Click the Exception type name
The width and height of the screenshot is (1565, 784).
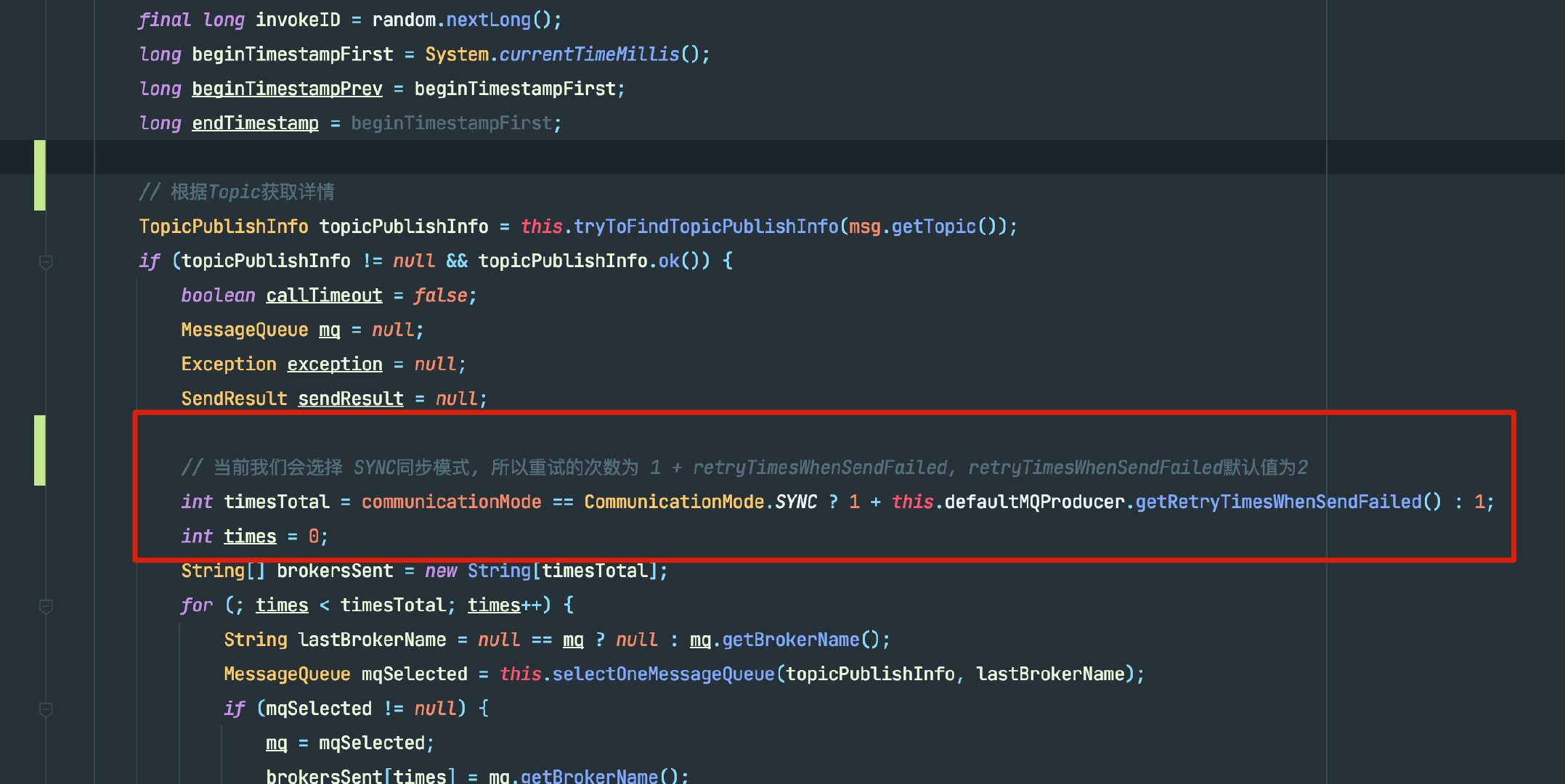click(x=229, y=364)
